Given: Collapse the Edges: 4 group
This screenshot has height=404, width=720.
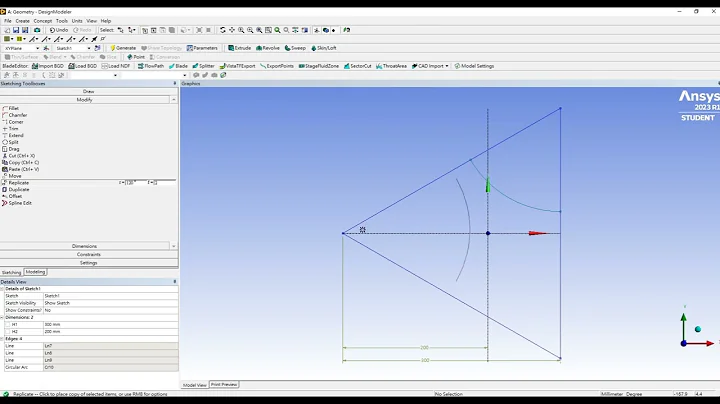Looking at the screenshot, I should pyautogui.click(x=2, y=339).
